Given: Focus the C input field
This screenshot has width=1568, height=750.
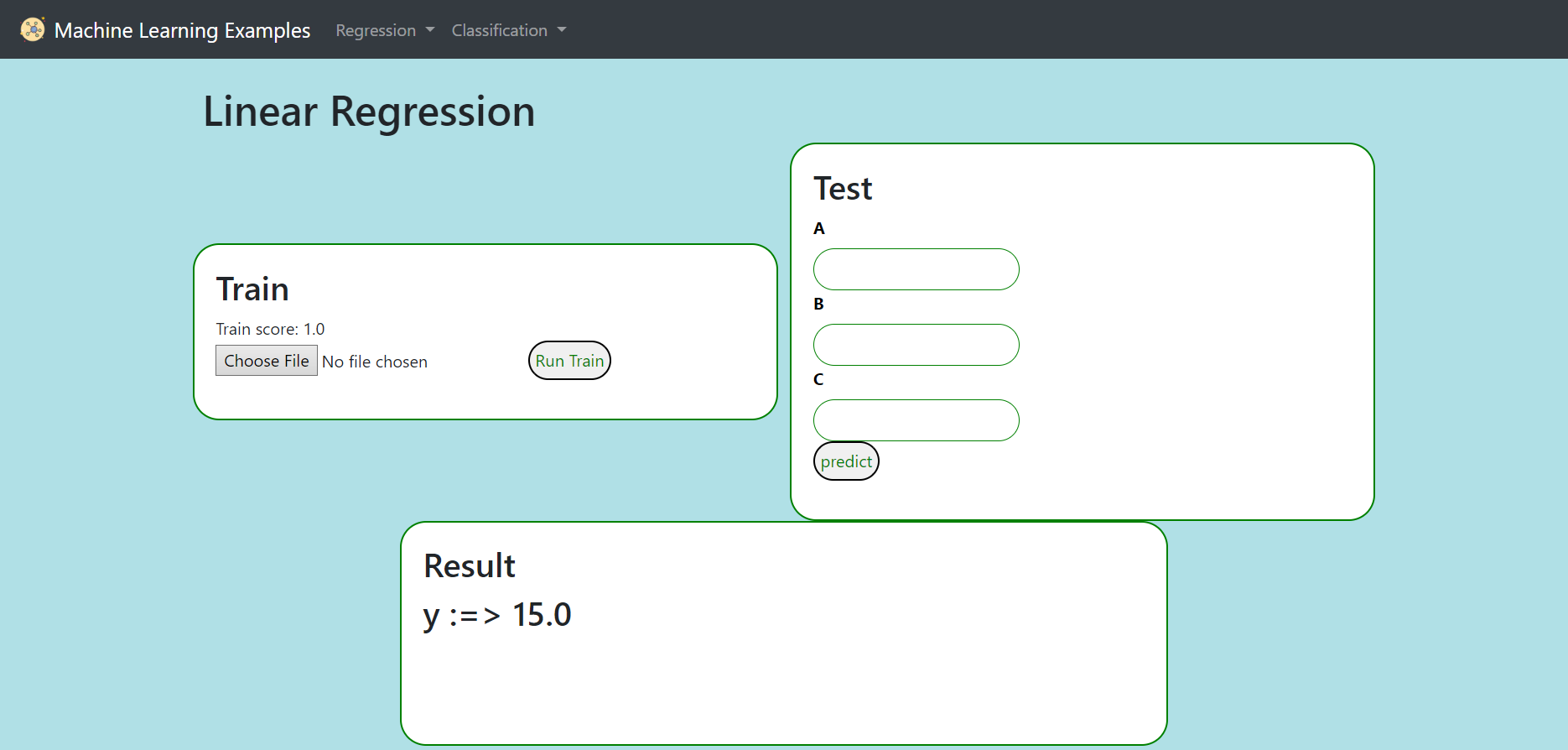Looking at the screenshot, I should tap(916, 420).
